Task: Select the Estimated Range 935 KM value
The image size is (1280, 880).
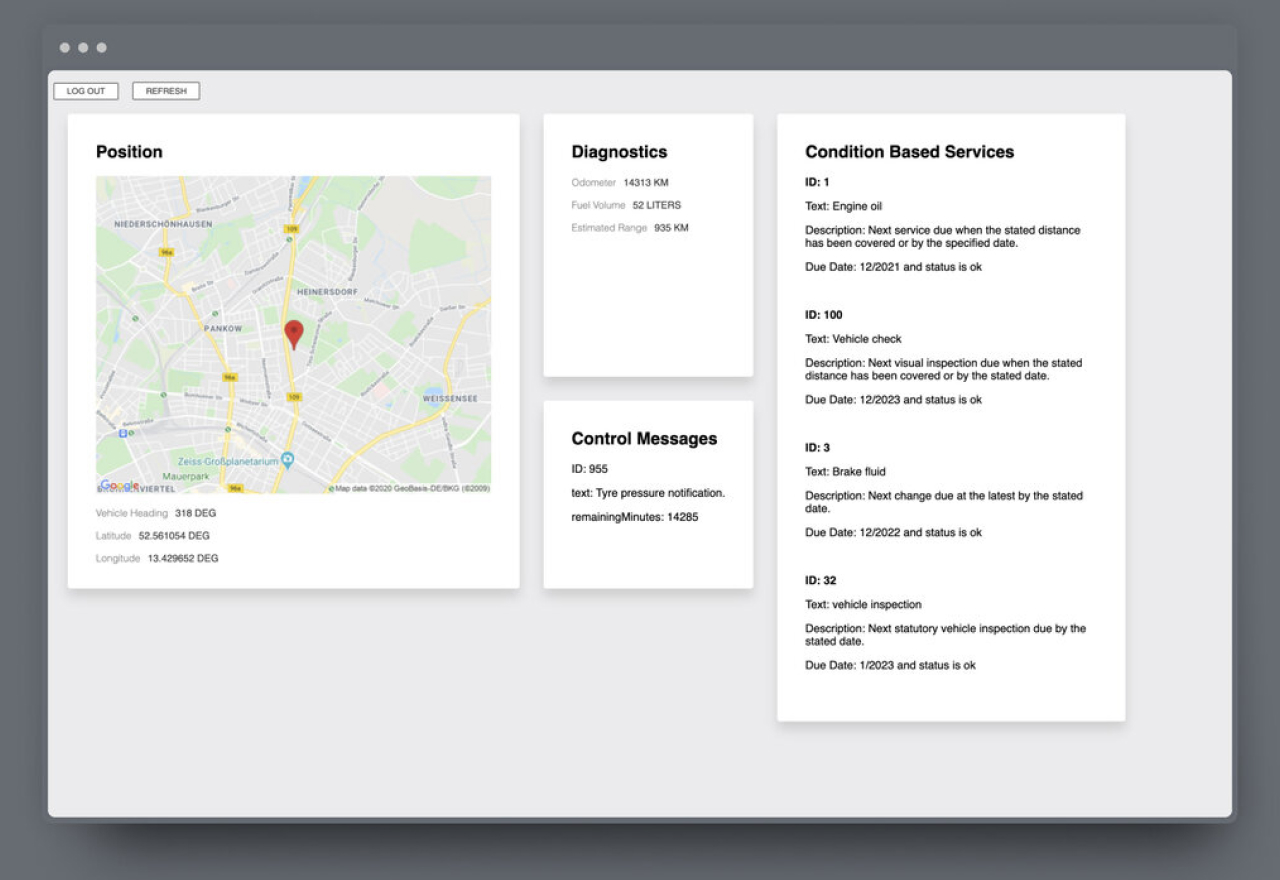Action: coord(671,228)
